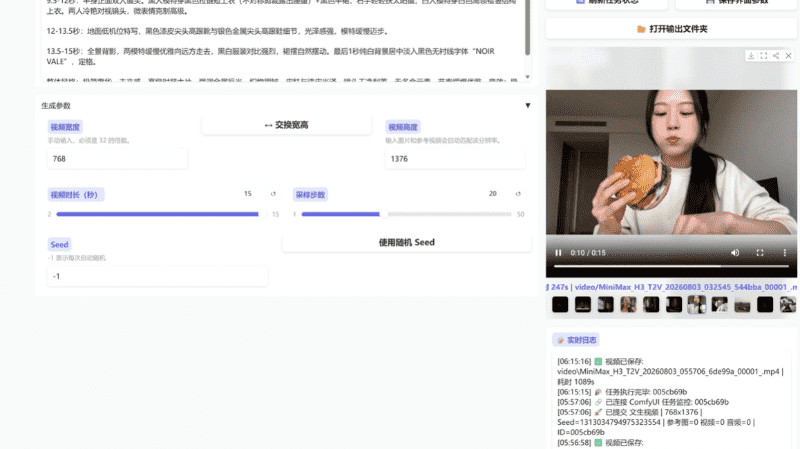Click log entry 已连接 ComfyUI 任务监控
The image size is (800, 449).
(x=643, y=402)
